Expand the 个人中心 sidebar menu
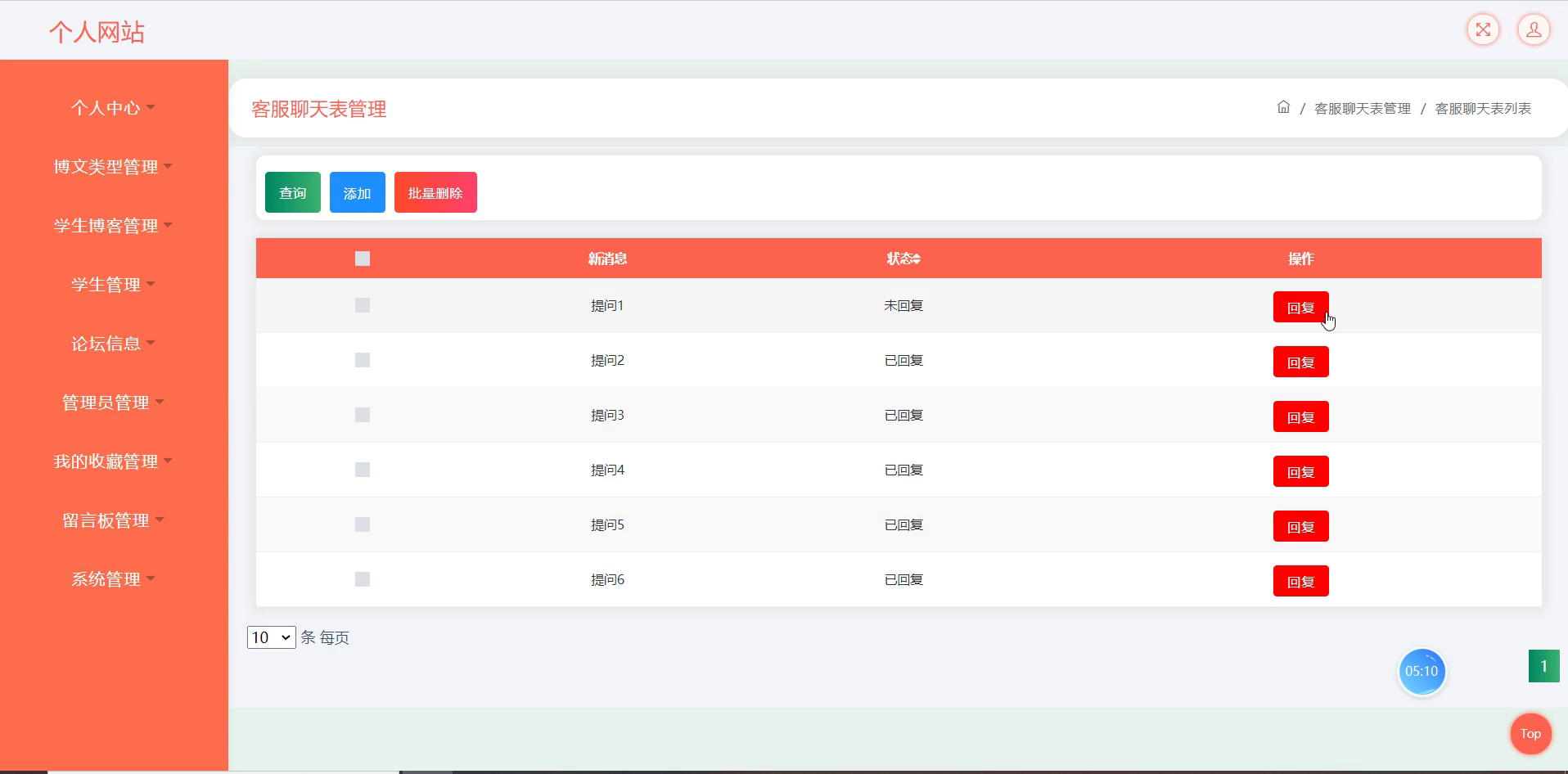The image size is (1568, 774). (113, 108)
